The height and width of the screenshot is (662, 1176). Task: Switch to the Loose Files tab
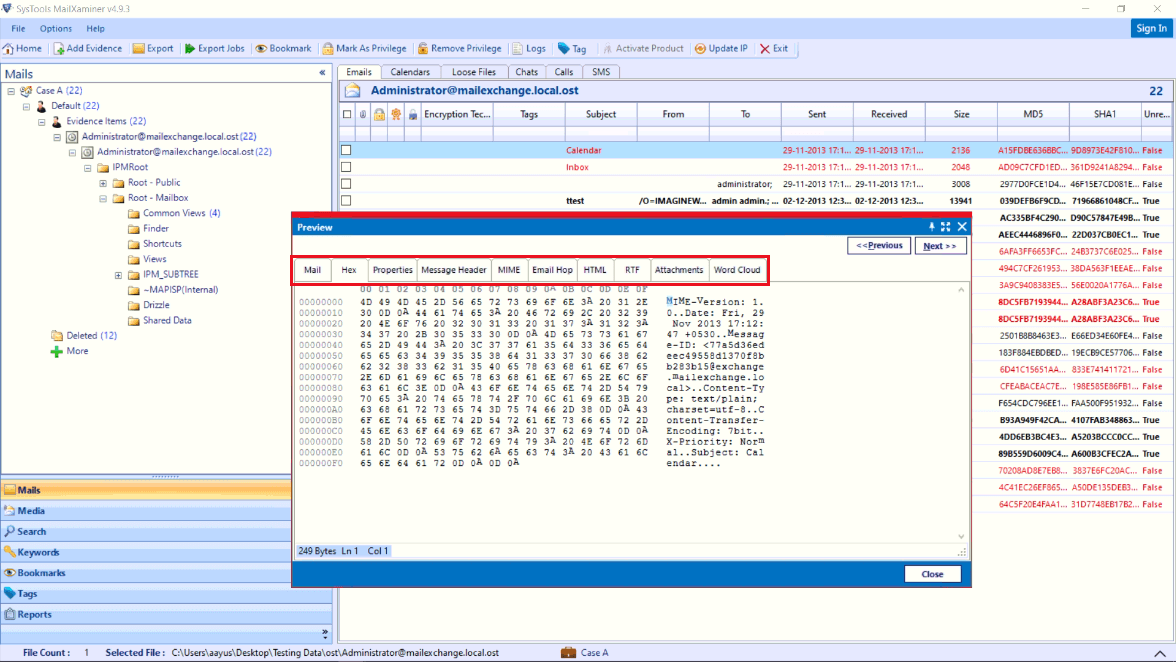click(x=473, y=72)
